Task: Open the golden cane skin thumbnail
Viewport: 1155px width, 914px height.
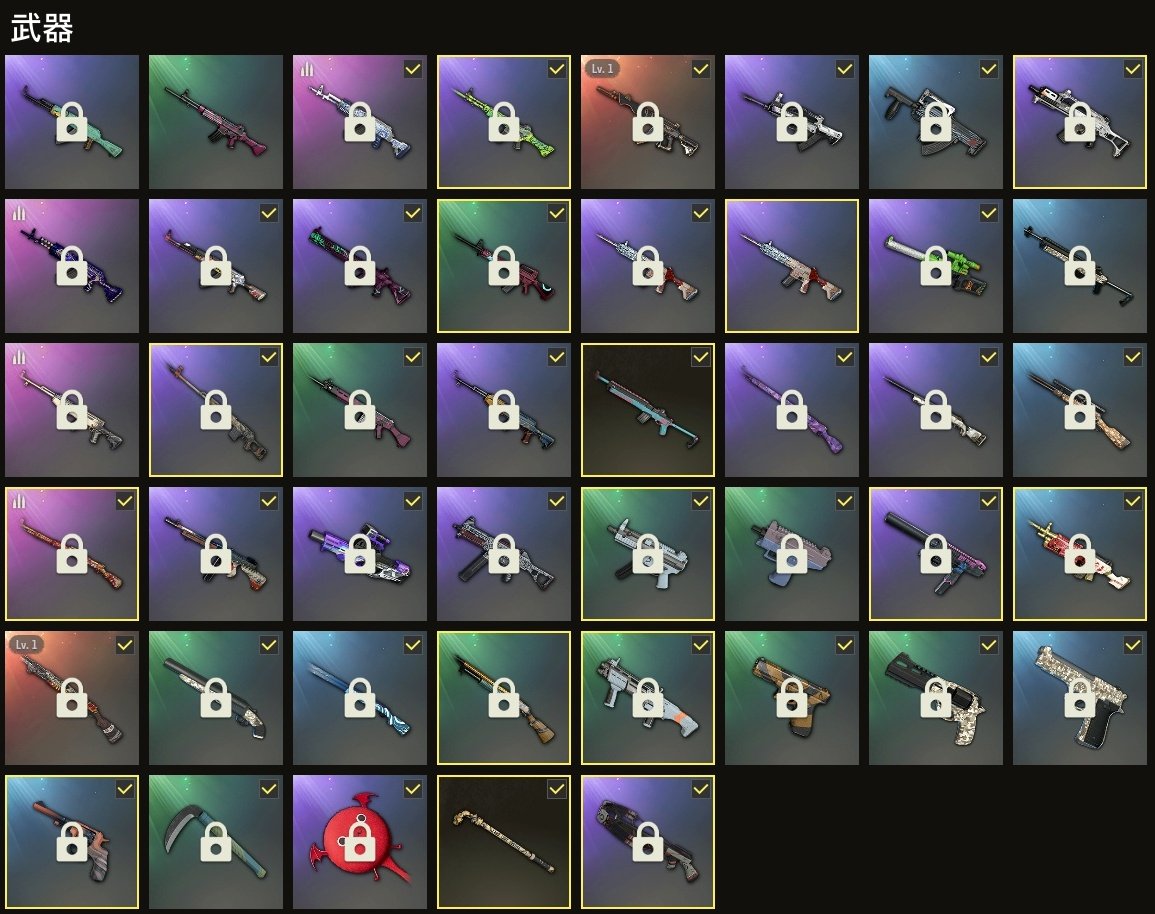Action: click(x=504, y=841)
